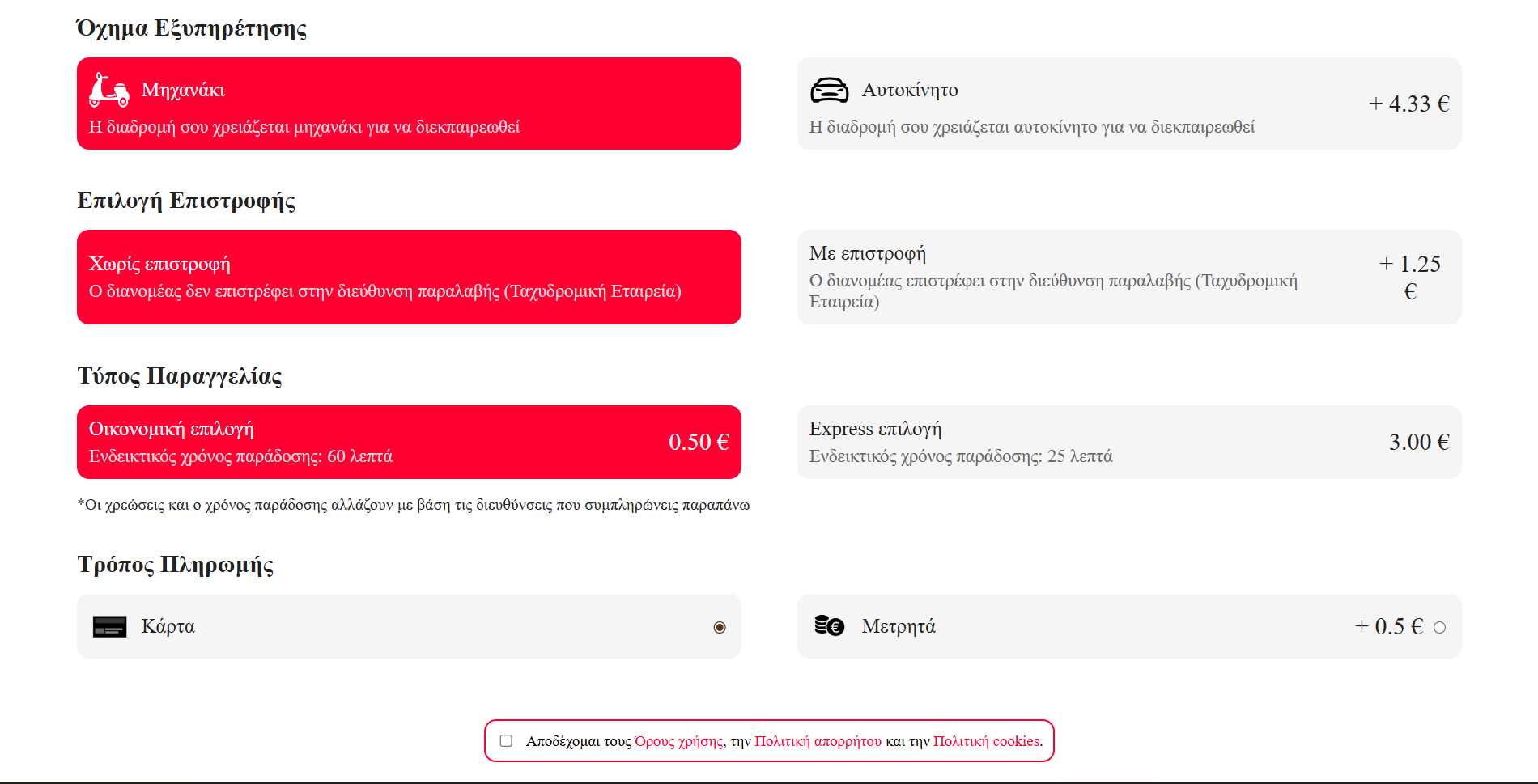The height and width of the screenshot is (784, 1538).
Task: Pick Οικονομική επιλογή order type title
Action: pos(171,429)
